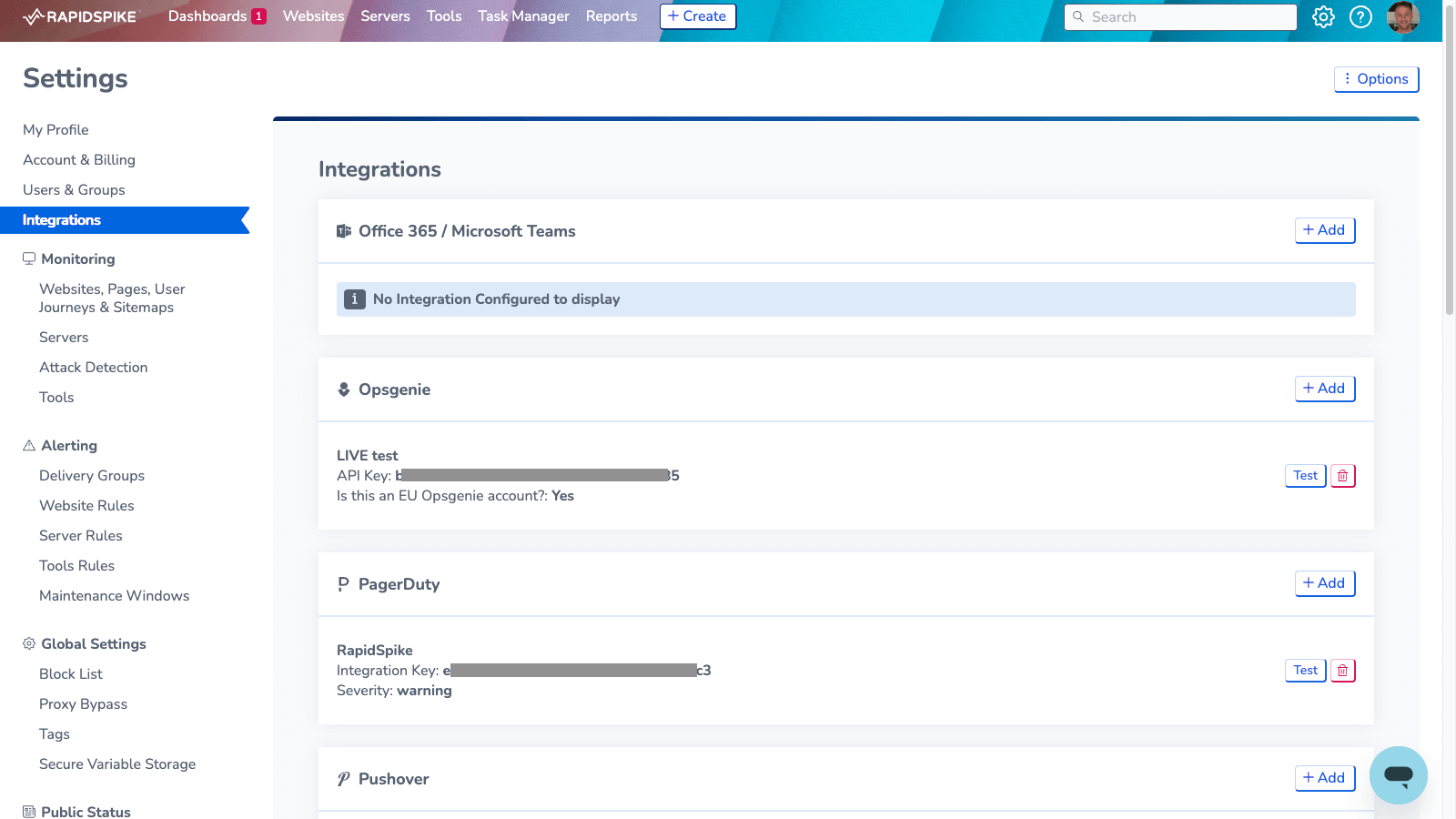Click the Pushover section icon

tap(343, 779)
